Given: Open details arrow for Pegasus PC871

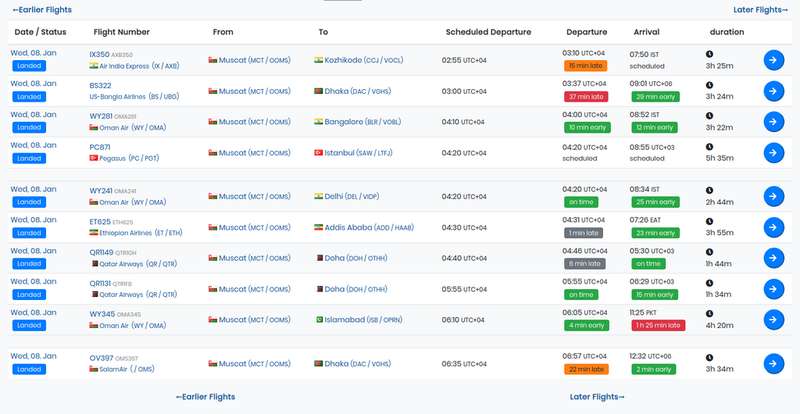Looking at the screenshot, I should tap(773, 153).
